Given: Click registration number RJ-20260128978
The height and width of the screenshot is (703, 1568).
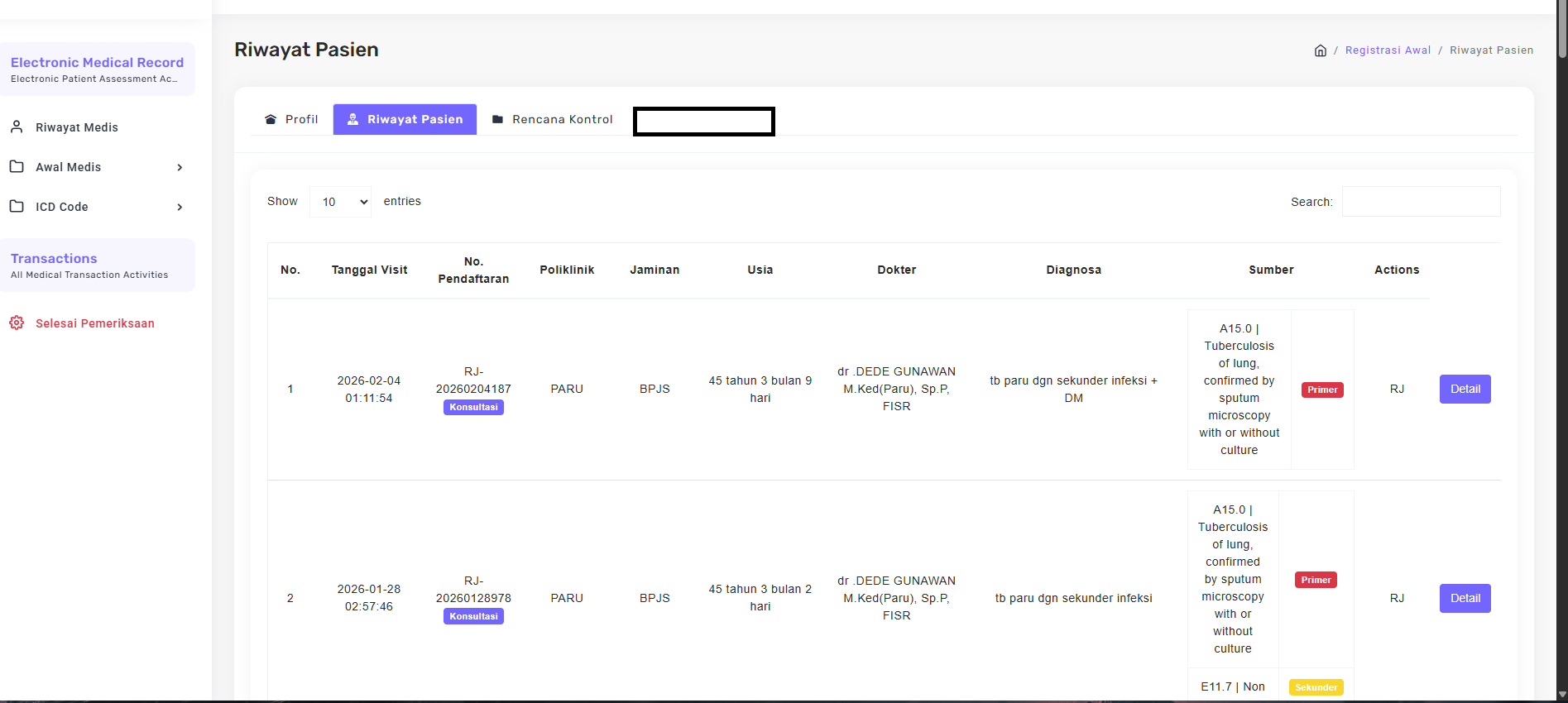Looking at the screenshot, I should (x=473, y=589).
